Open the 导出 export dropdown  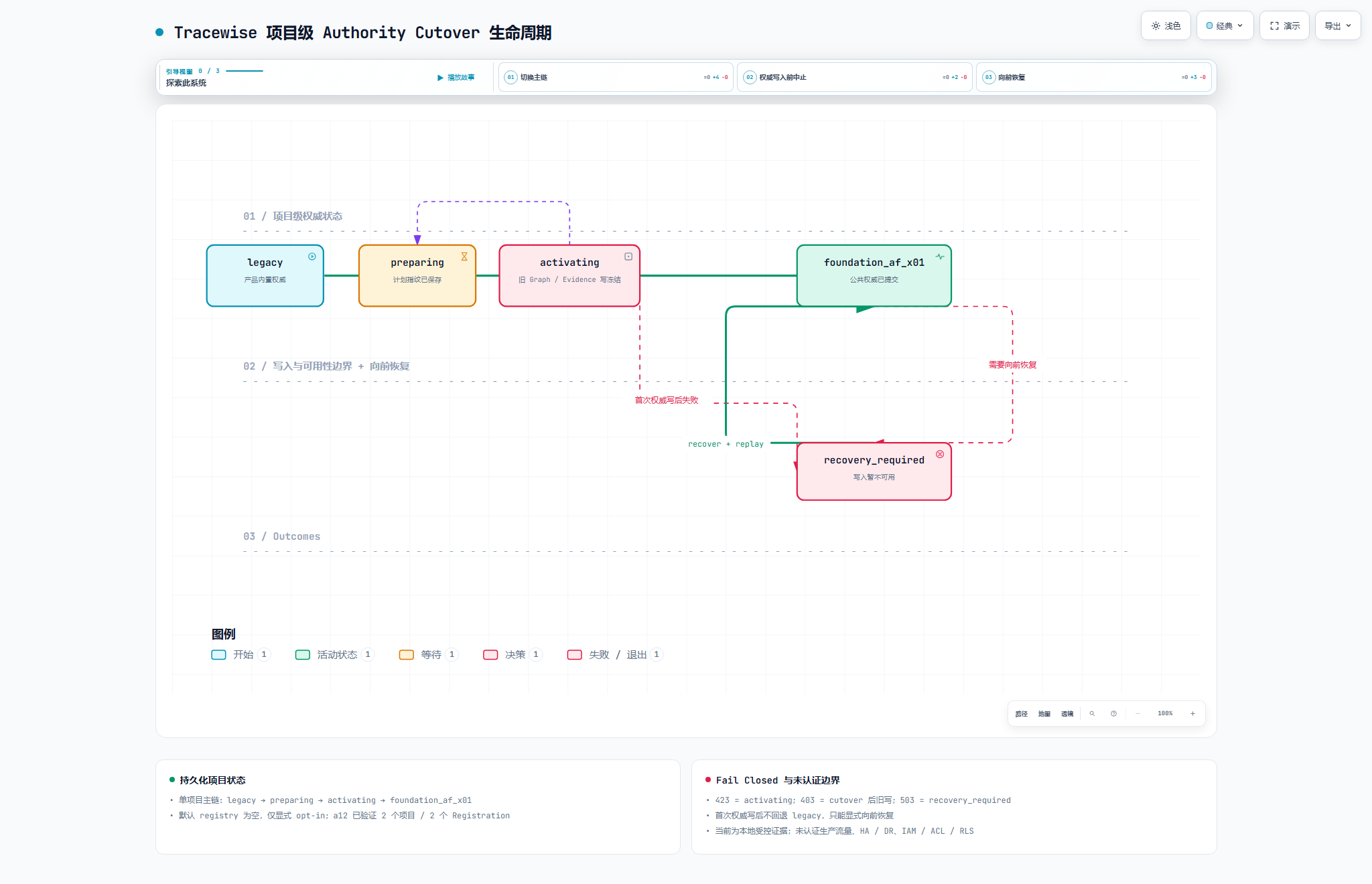(1338, 26)
